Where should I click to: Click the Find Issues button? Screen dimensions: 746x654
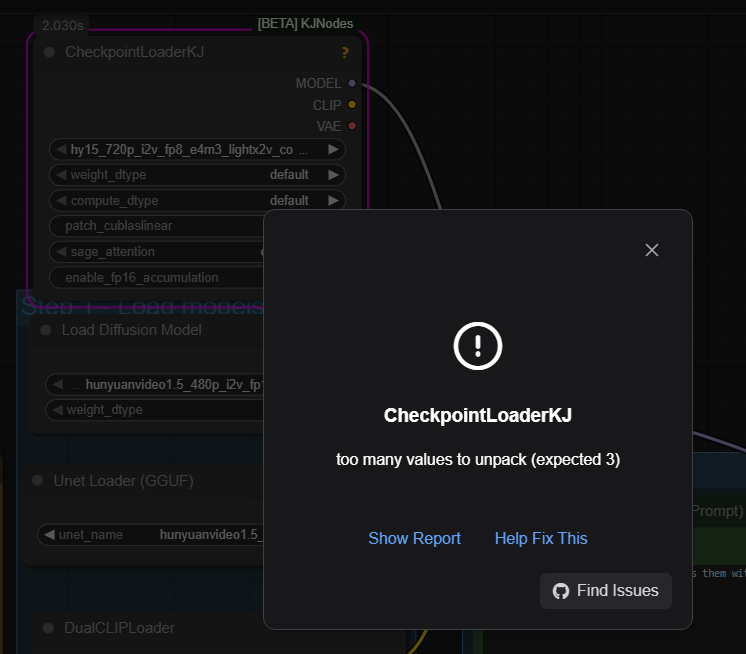point(606,591)
